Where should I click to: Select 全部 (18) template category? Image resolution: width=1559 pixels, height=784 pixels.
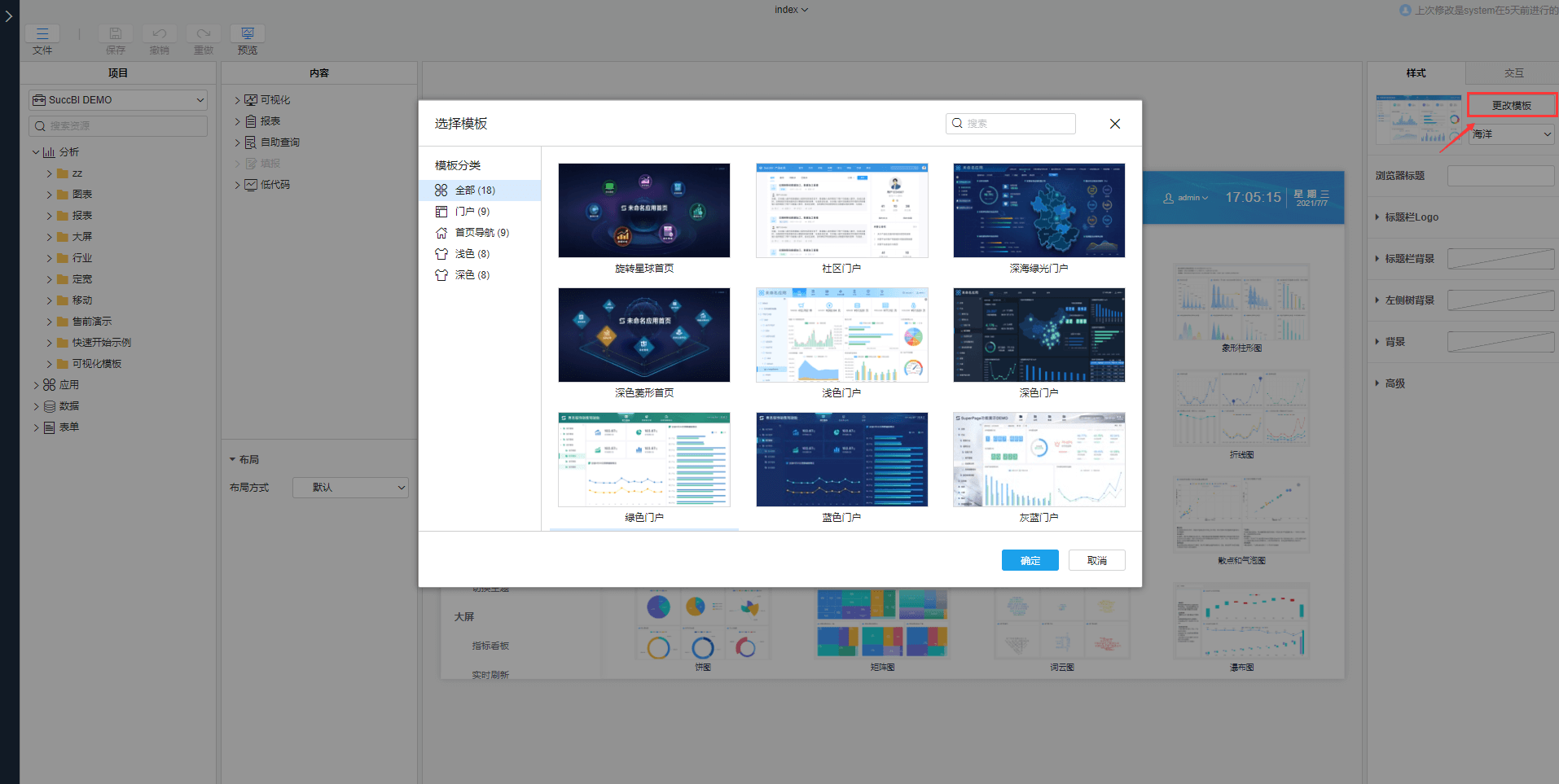coord(475,191)
